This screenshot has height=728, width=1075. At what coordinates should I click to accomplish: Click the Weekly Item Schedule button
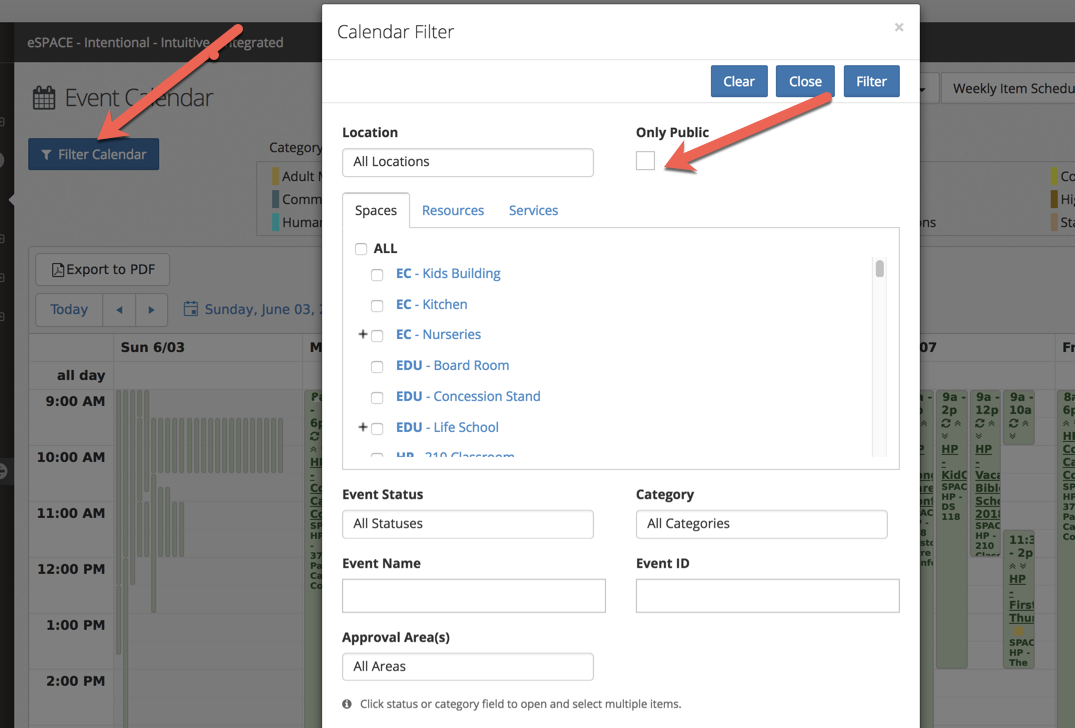pyautogui.click(x=1008, y=89)
